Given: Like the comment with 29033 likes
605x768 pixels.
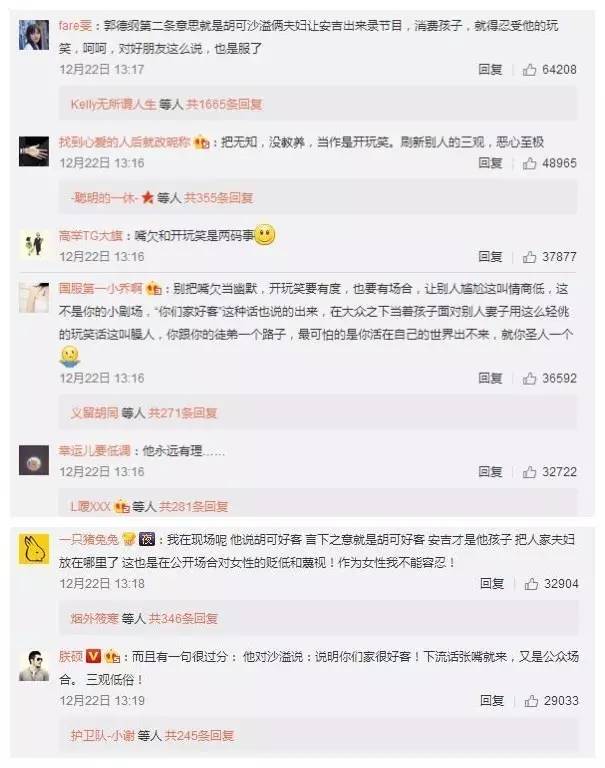Looking at the screenshot, I should (531, 701).
